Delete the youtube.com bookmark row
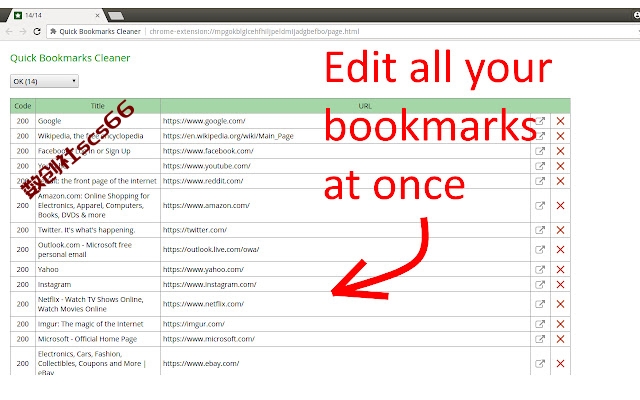640x400 pixels. [560, 166]
